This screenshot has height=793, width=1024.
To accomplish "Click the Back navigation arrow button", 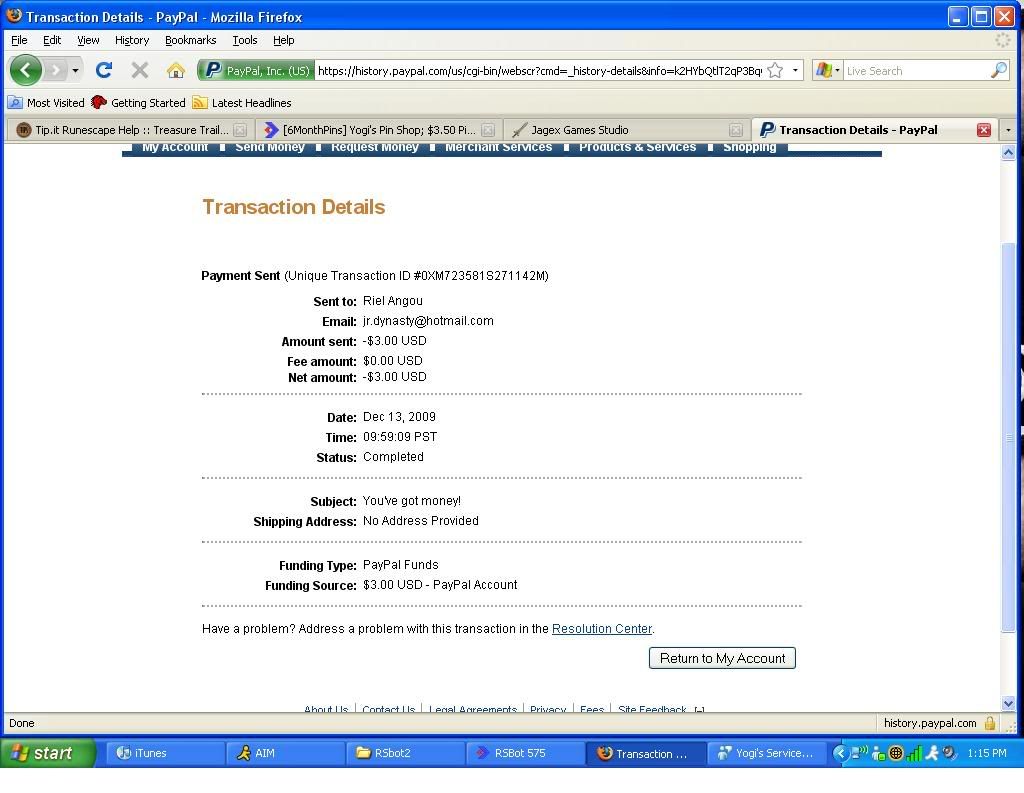I will (26, 70).
